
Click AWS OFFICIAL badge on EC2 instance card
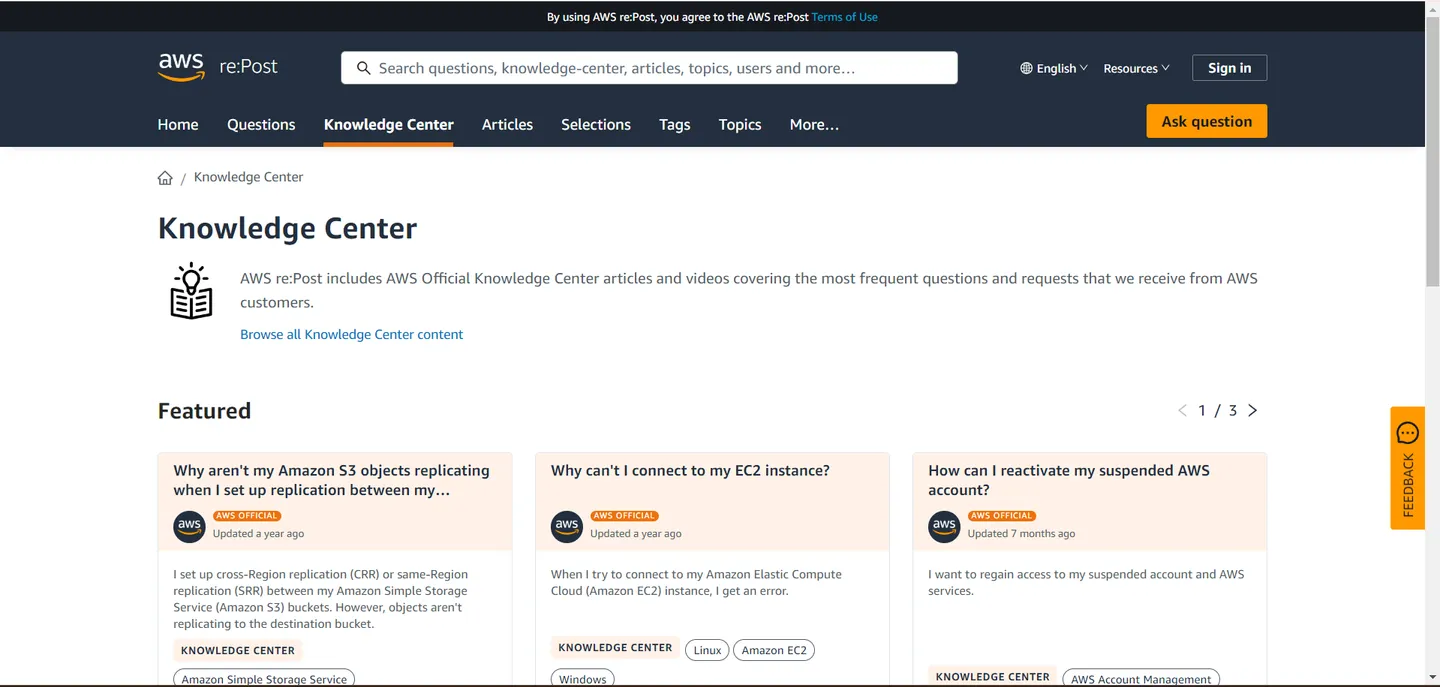click(x=624, y=516)
